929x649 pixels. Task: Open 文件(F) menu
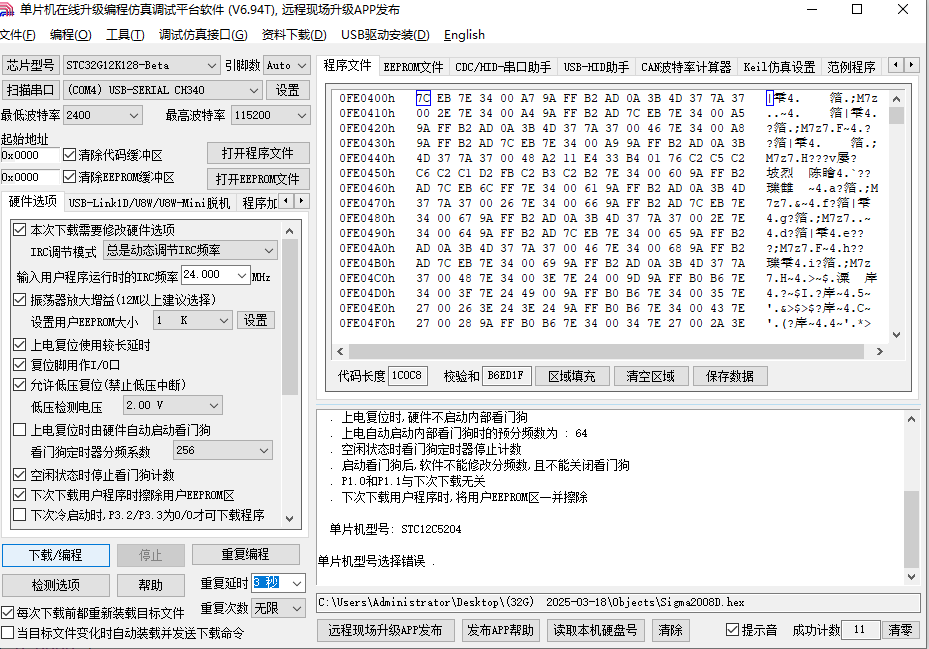click(x=18, y=35)
